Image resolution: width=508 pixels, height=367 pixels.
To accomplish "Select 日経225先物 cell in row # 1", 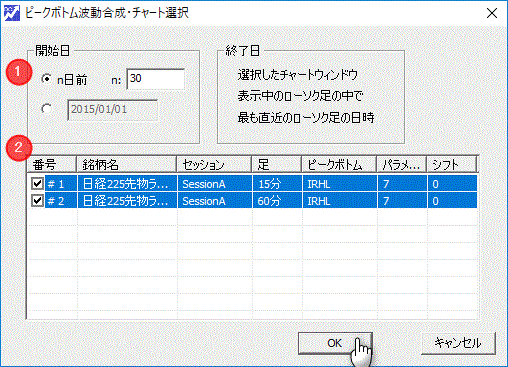I will [x=127, y=184].
